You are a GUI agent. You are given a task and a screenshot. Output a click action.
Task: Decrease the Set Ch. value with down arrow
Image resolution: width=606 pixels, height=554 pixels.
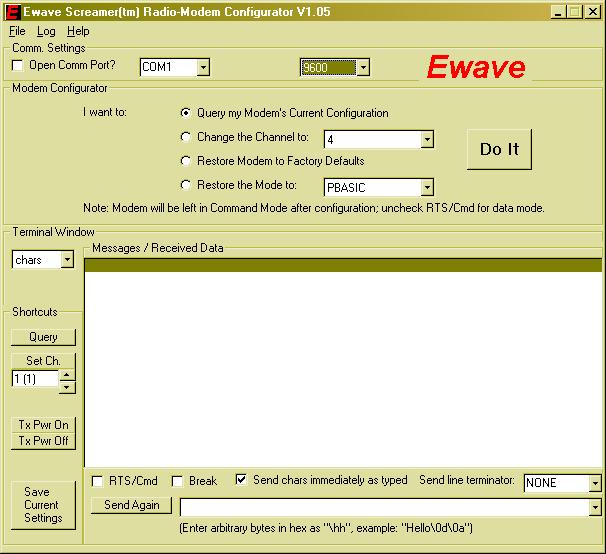pyautogui.click(x=67, y=387)
